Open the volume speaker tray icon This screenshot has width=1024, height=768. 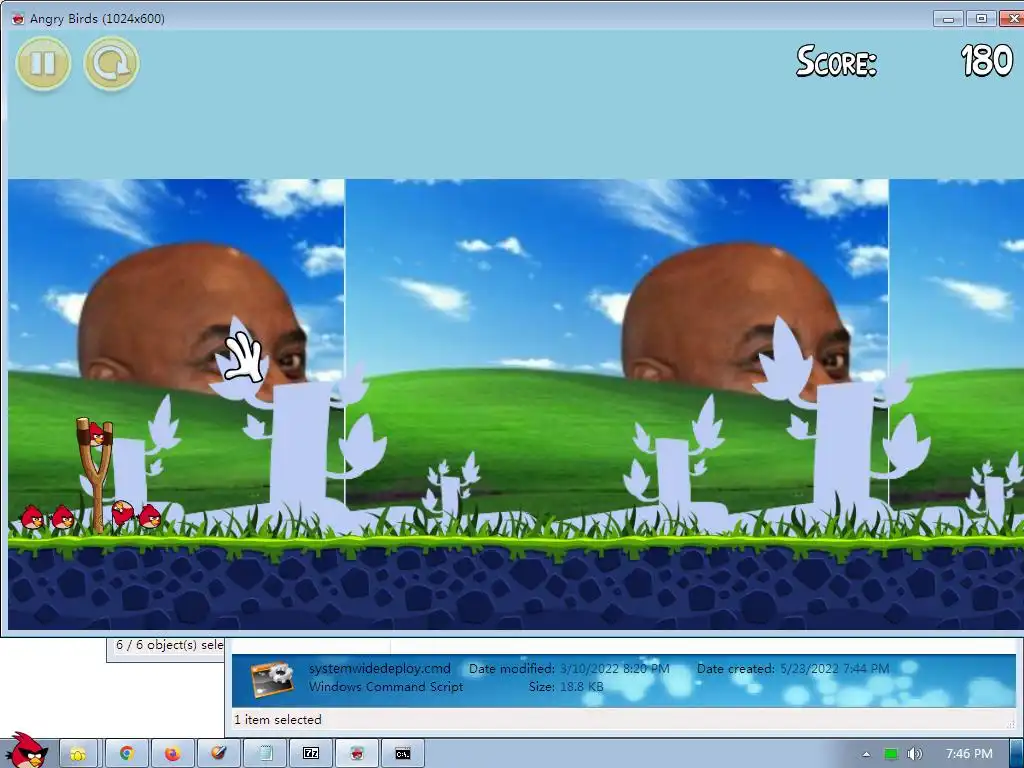click(x=914, y=754)
